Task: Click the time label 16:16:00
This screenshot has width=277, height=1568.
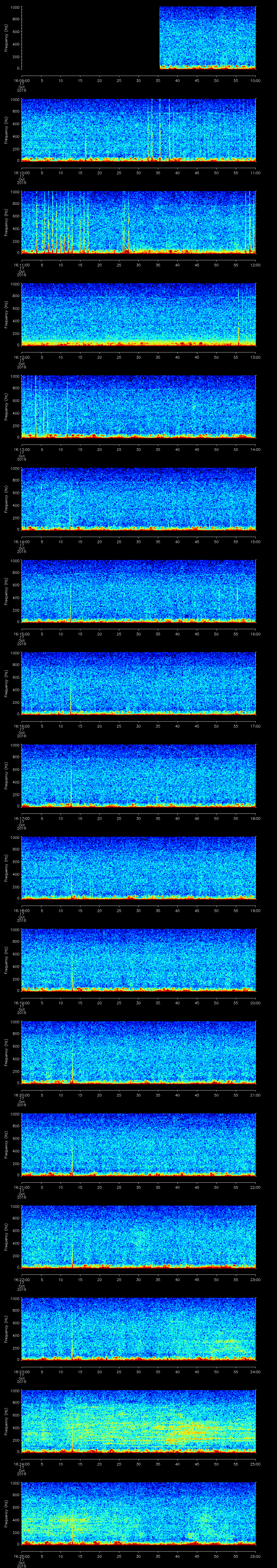Action: (21, 726)
